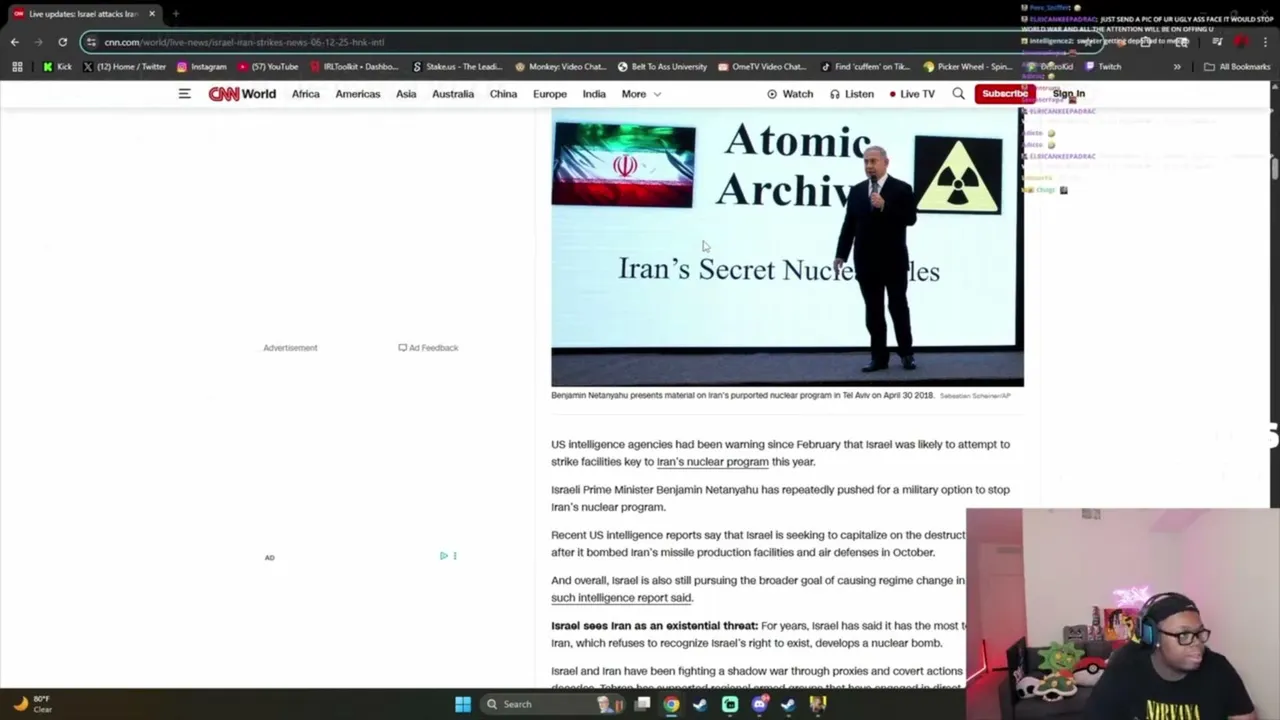
Task: Open Live TV
Action: [x=911, y=94]
